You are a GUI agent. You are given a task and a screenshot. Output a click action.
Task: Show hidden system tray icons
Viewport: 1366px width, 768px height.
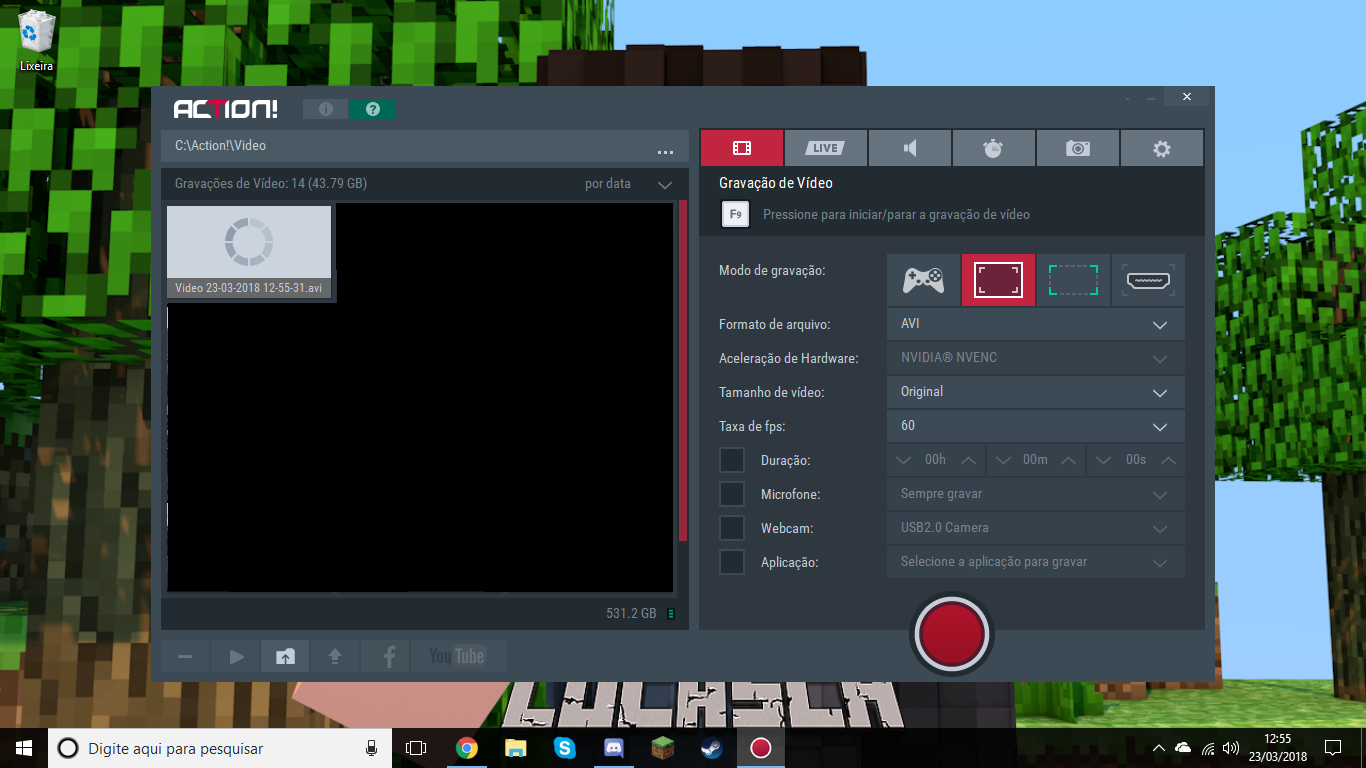pyautogui.click(x=1158, y=748)
